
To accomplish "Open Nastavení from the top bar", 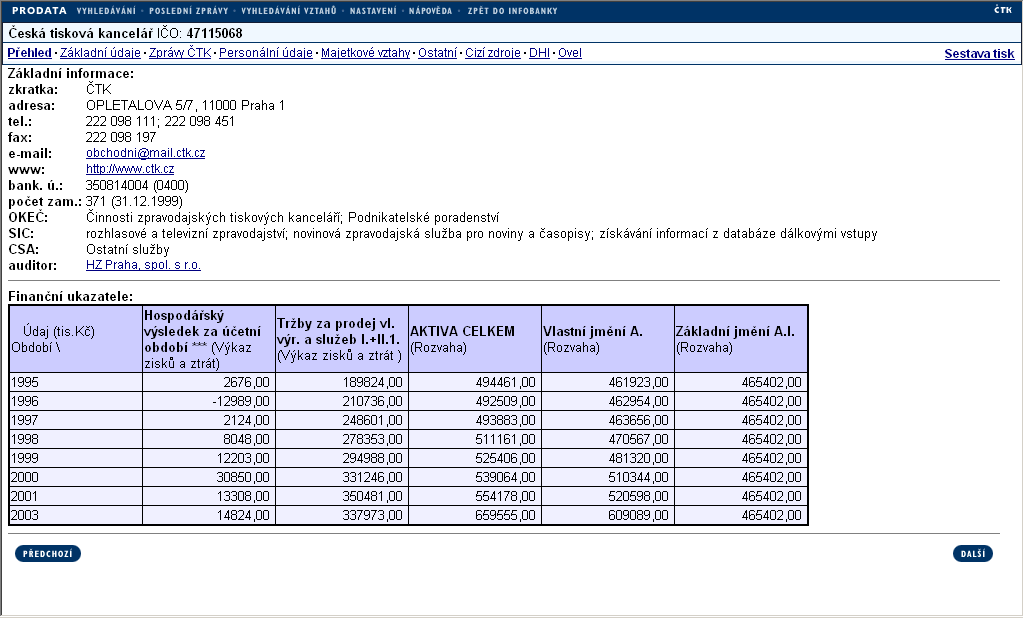I will [x=373, y=11].
